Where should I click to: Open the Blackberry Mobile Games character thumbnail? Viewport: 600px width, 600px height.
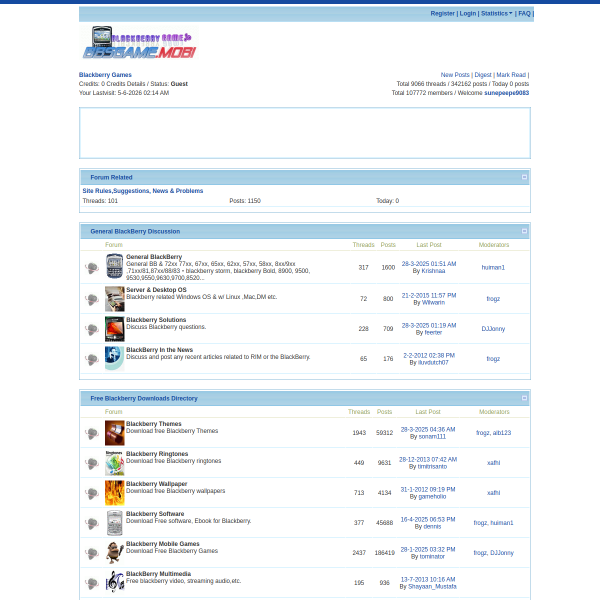click(x=114, y=553)
